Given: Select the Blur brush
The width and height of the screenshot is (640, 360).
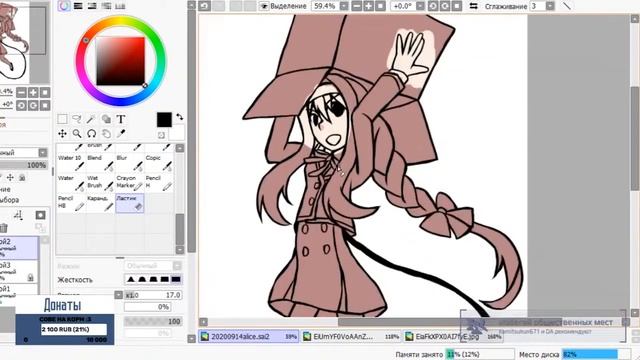Looking at the screenshot, I should (130, 162).
